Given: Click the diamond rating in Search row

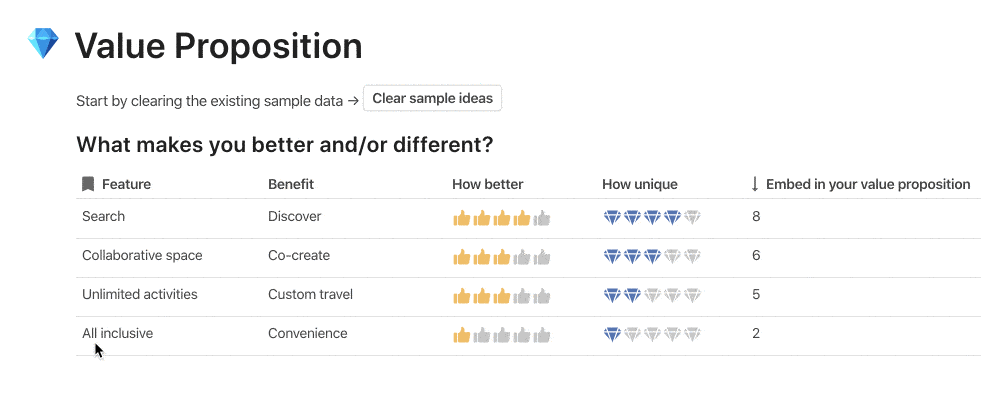Looking at the screenshot, I should [x=651, y=217].
